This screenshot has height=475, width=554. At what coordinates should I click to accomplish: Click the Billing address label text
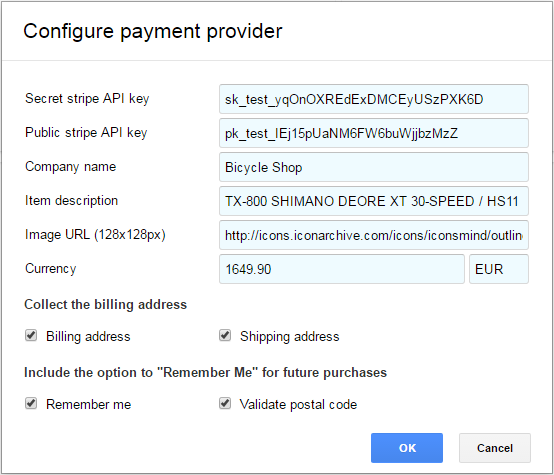[88, 336]
